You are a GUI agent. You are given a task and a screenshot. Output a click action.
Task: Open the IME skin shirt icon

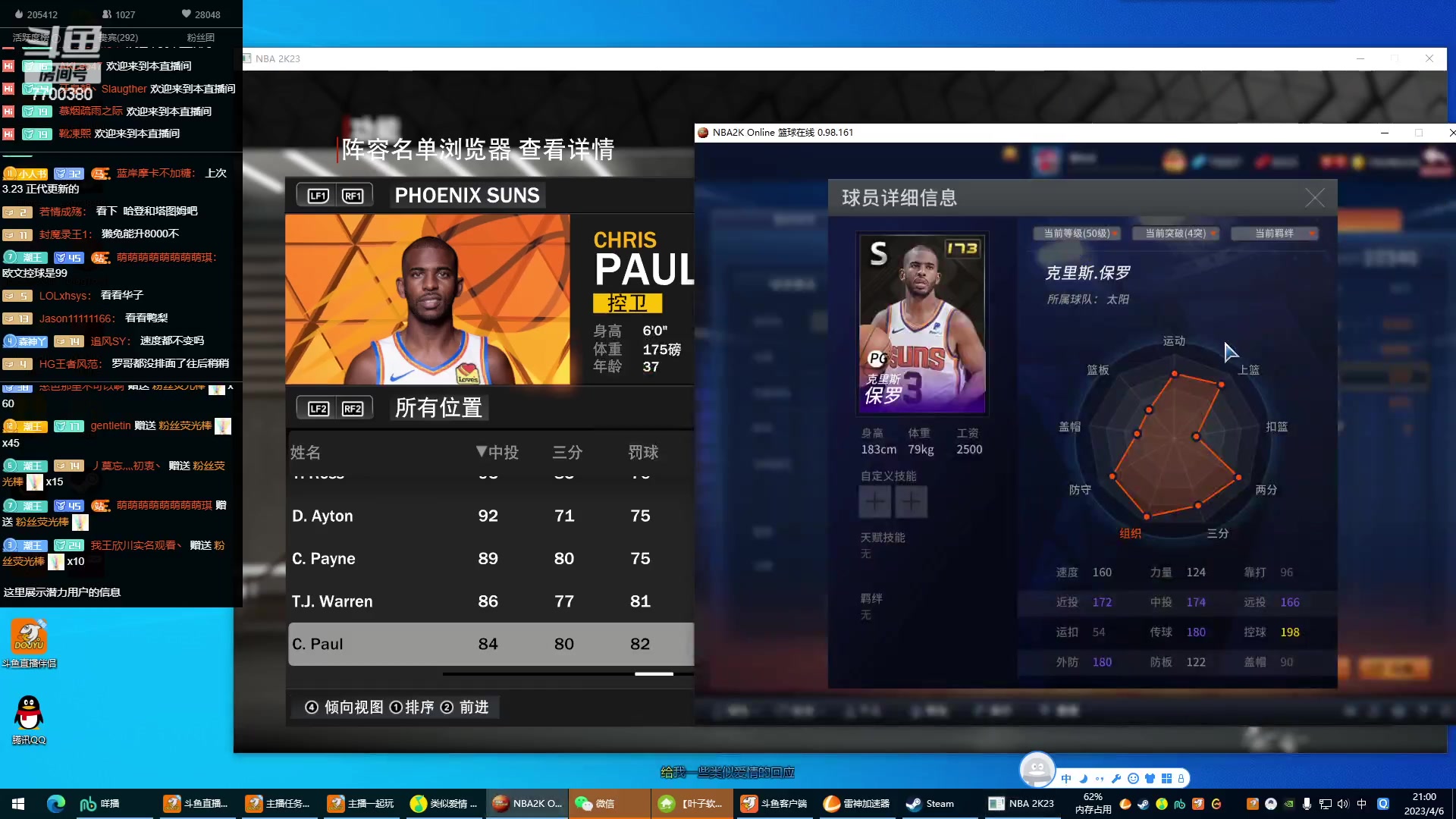(x=1150, y=779)
